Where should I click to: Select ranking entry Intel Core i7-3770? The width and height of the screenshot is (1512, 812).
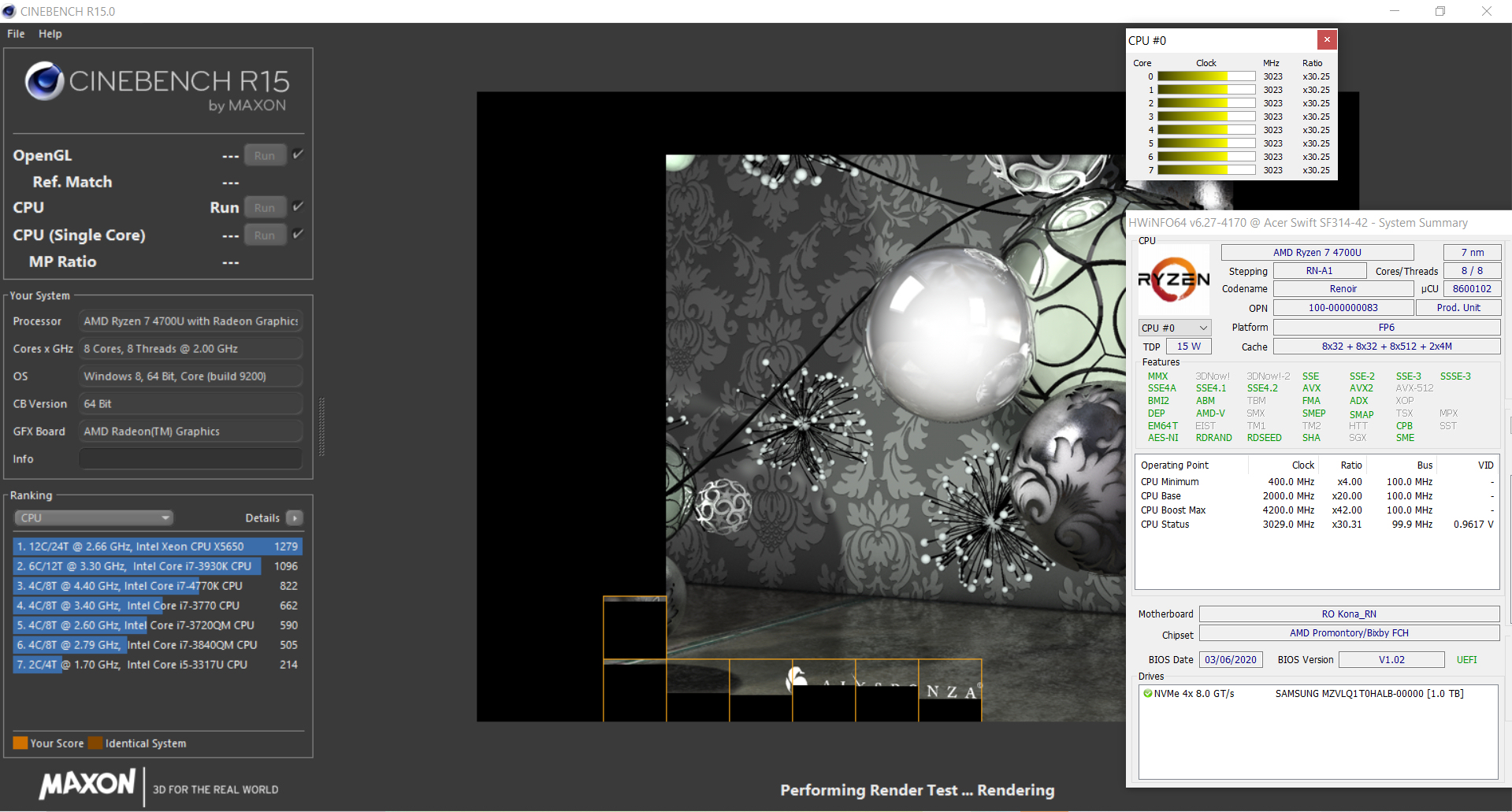(158, 605)
